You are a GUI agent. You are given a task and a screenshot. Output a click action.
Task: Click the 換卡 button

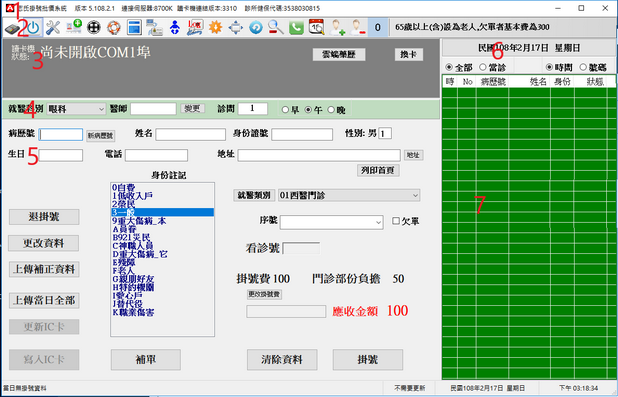pyautogui.click(x=409, y=54)
